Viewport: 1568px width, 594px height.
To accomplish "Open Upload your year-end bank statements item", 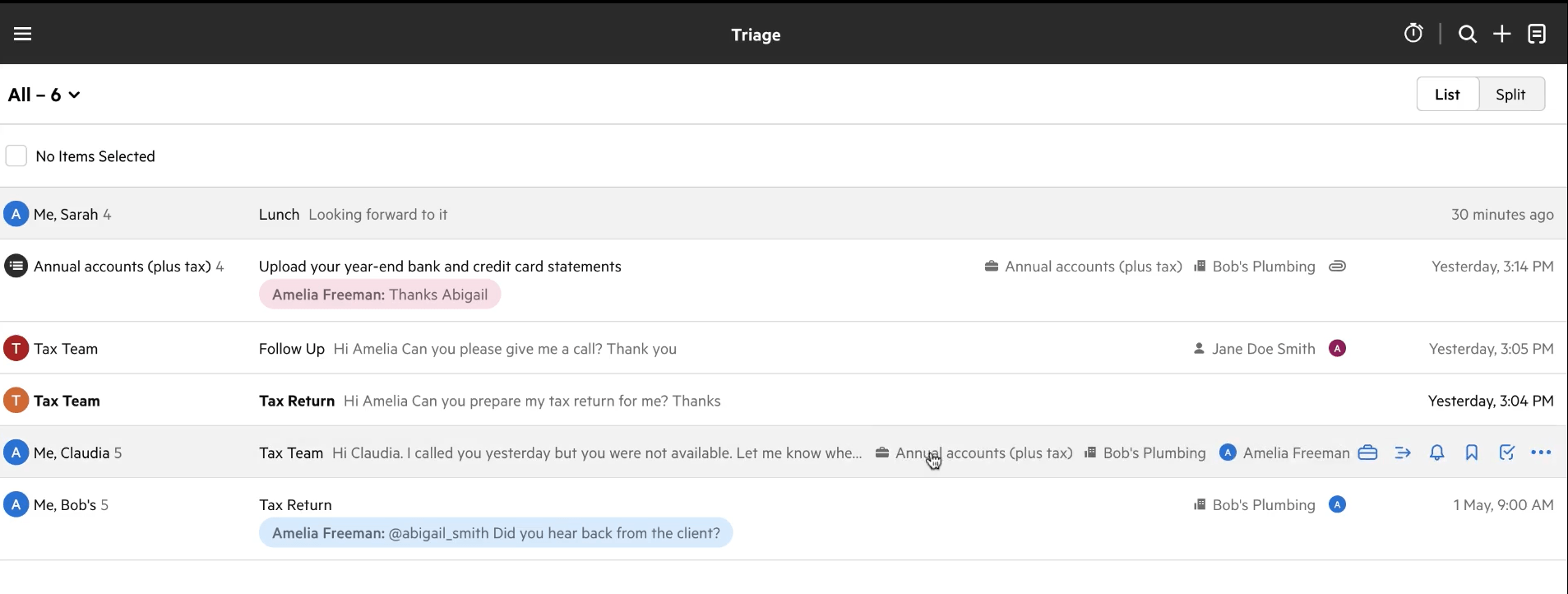I will tap(440, 267).
